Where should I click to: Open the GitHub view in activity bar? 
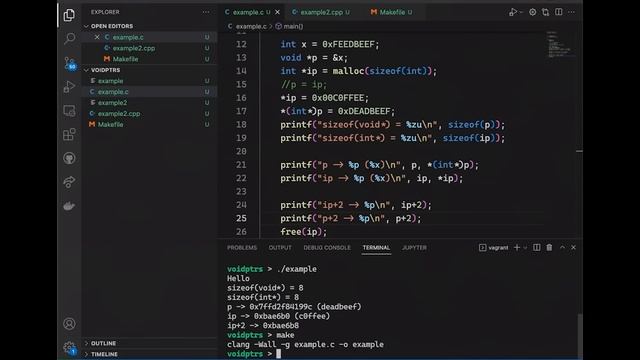69,158
